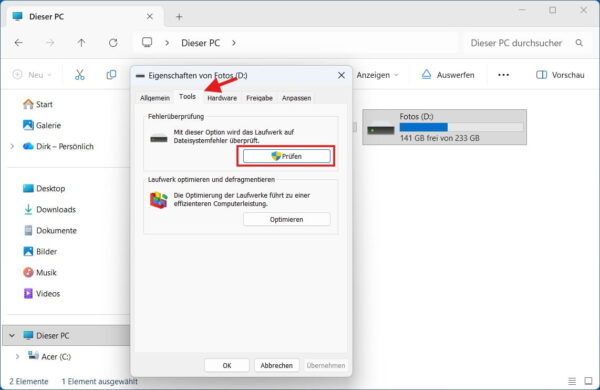Switch to large icons view icon

(588, 381)
